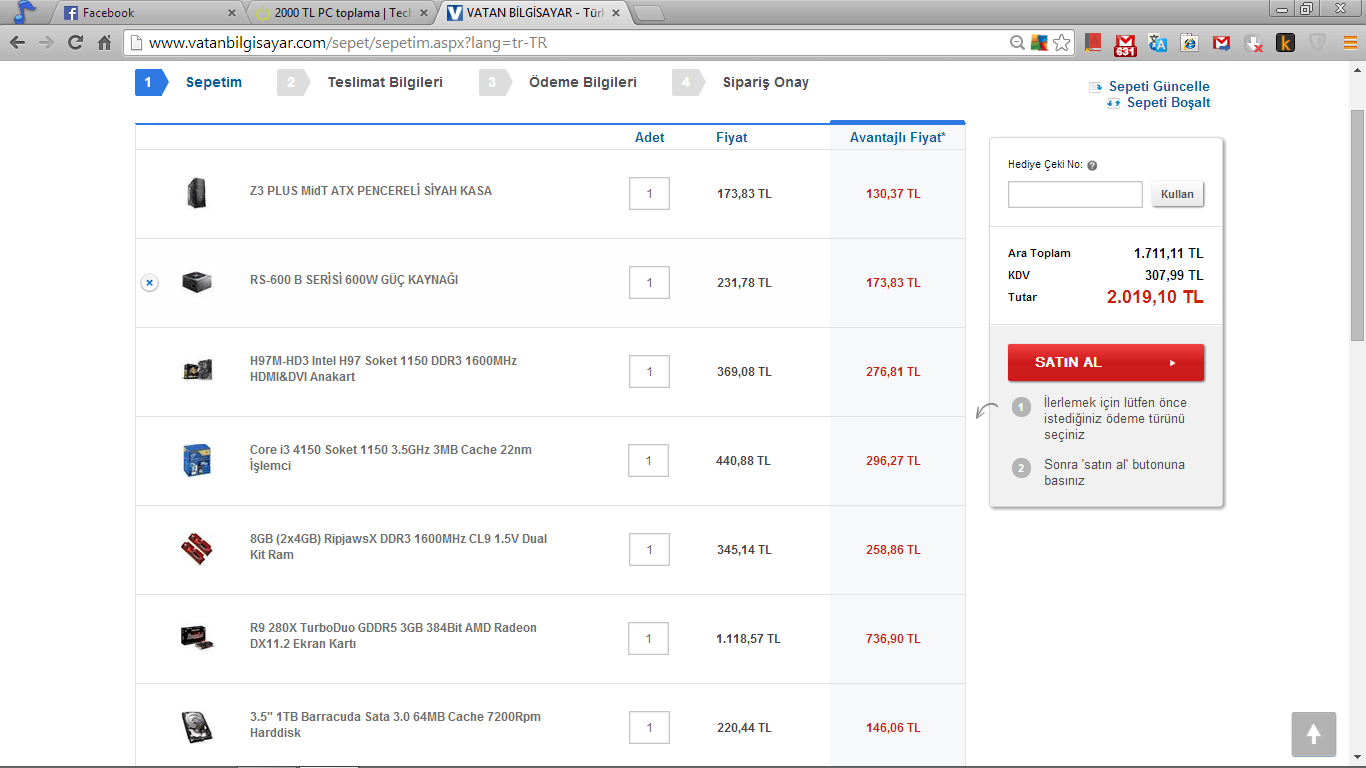Image resolution: width=1366 pixels, height=768 pixels.
Task: Go back to the previous page
Action: click(17, 43)
